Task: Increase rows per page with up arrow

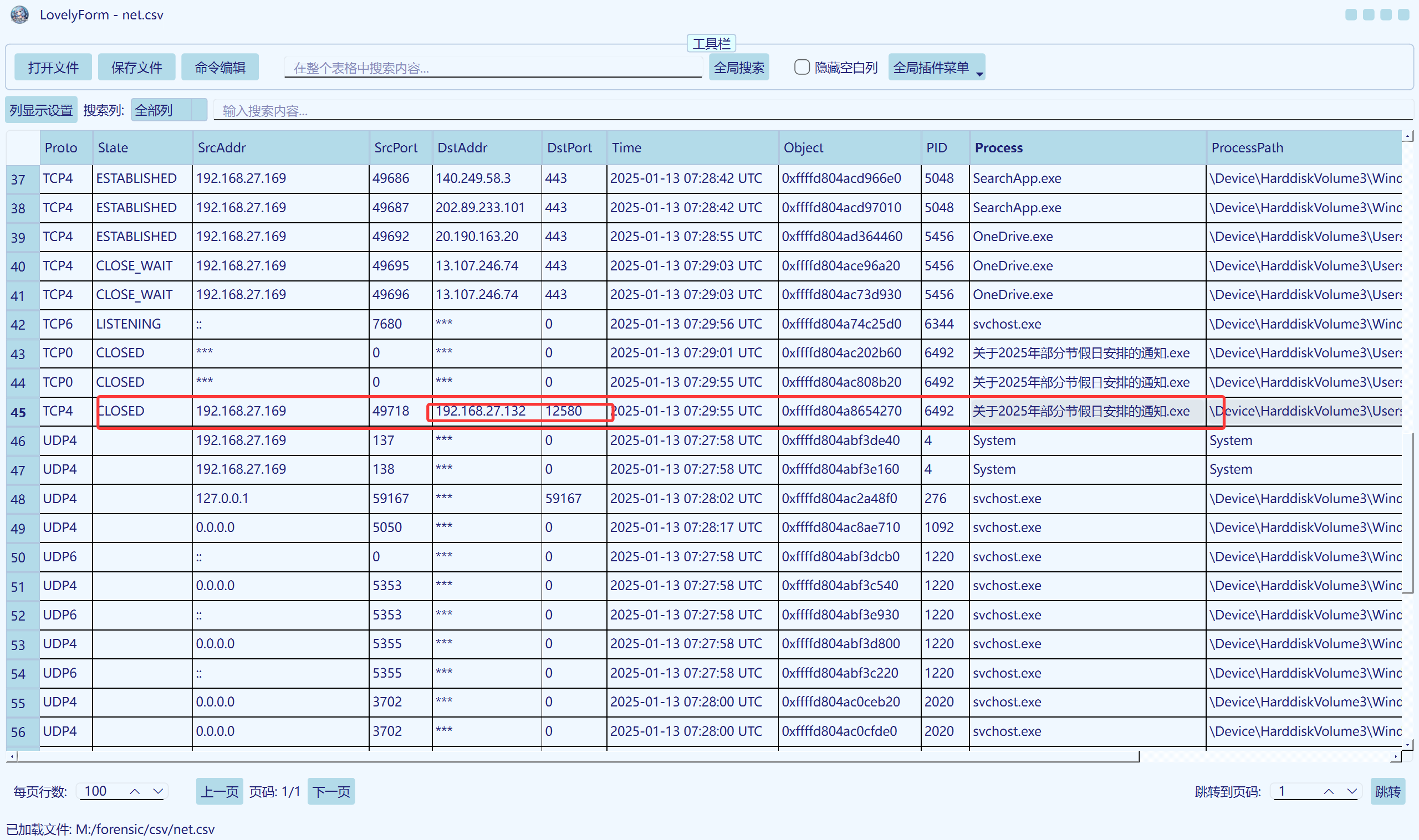Action: point(134,792)
